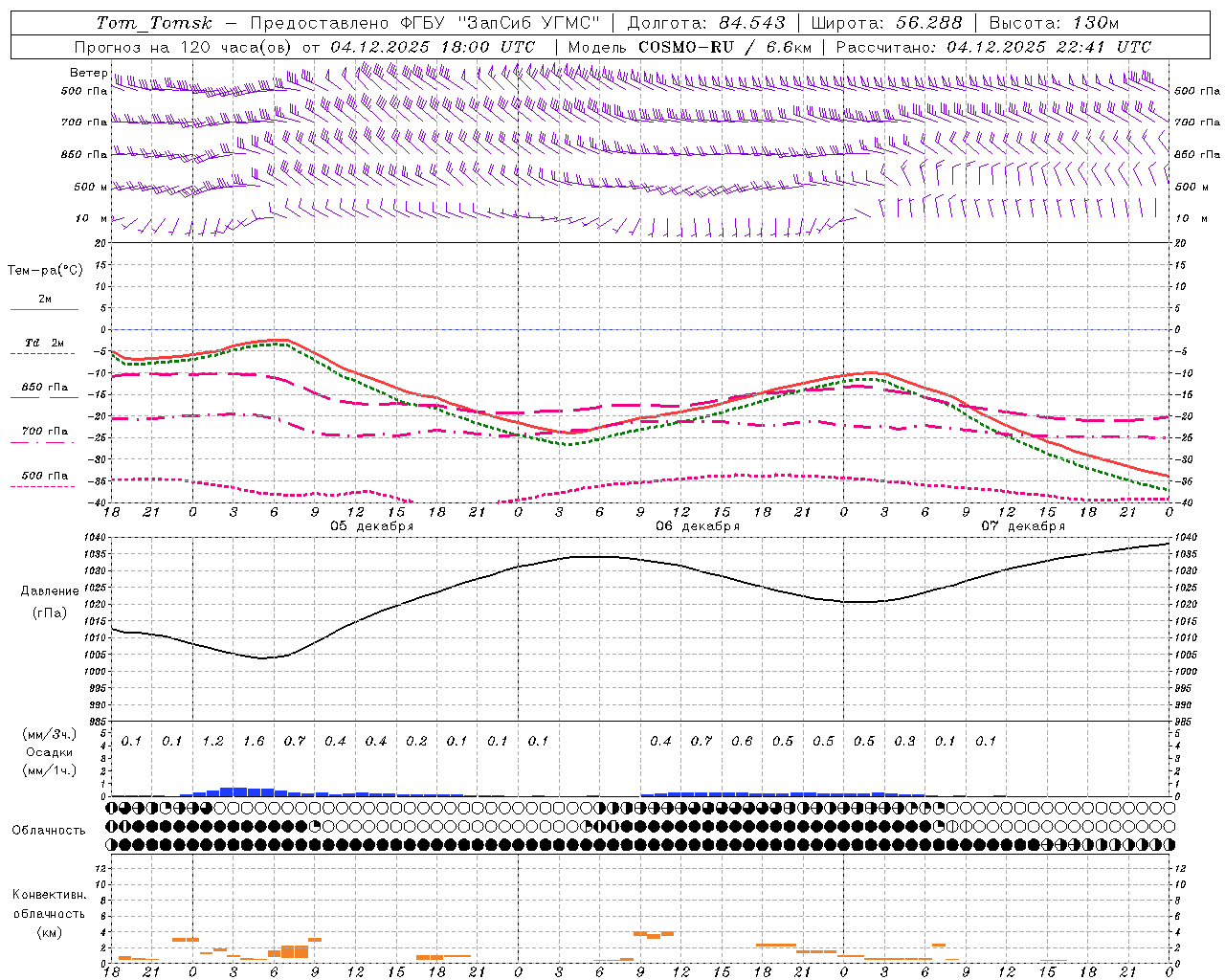The height and width of the screenshot is (980, 1225).
Task: Click the 06 декабря date label
Action: click(698, 526)
